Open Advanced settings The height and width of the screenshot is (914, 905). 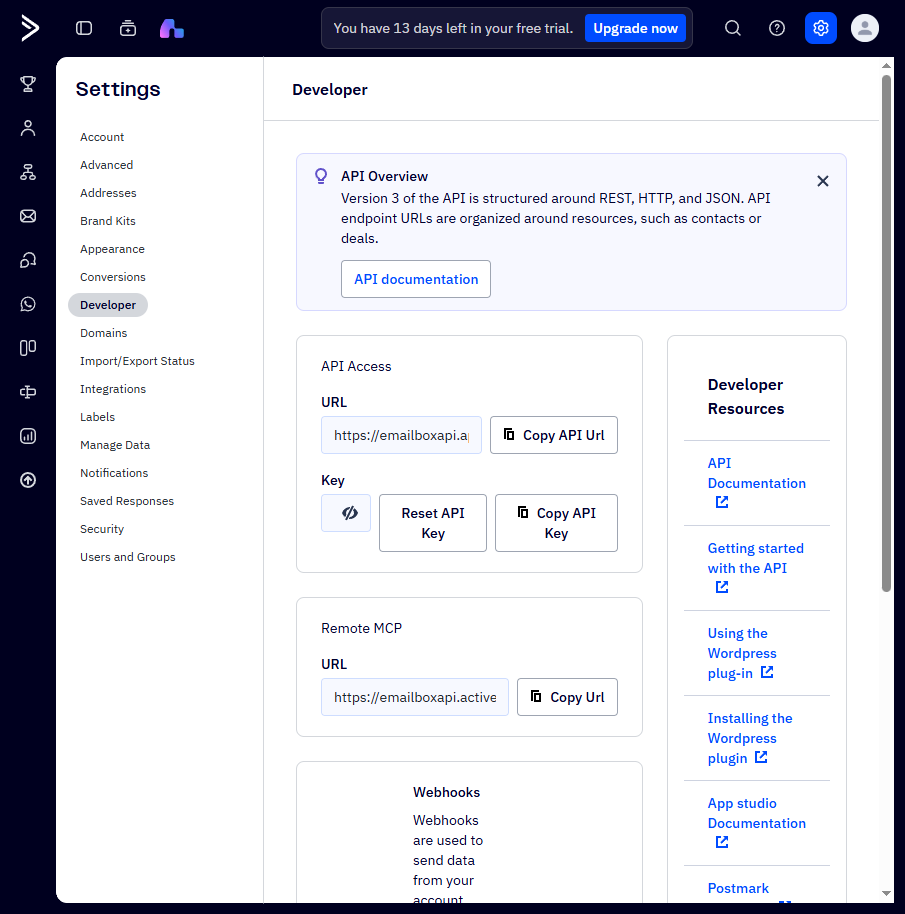[x=107, y=165]
